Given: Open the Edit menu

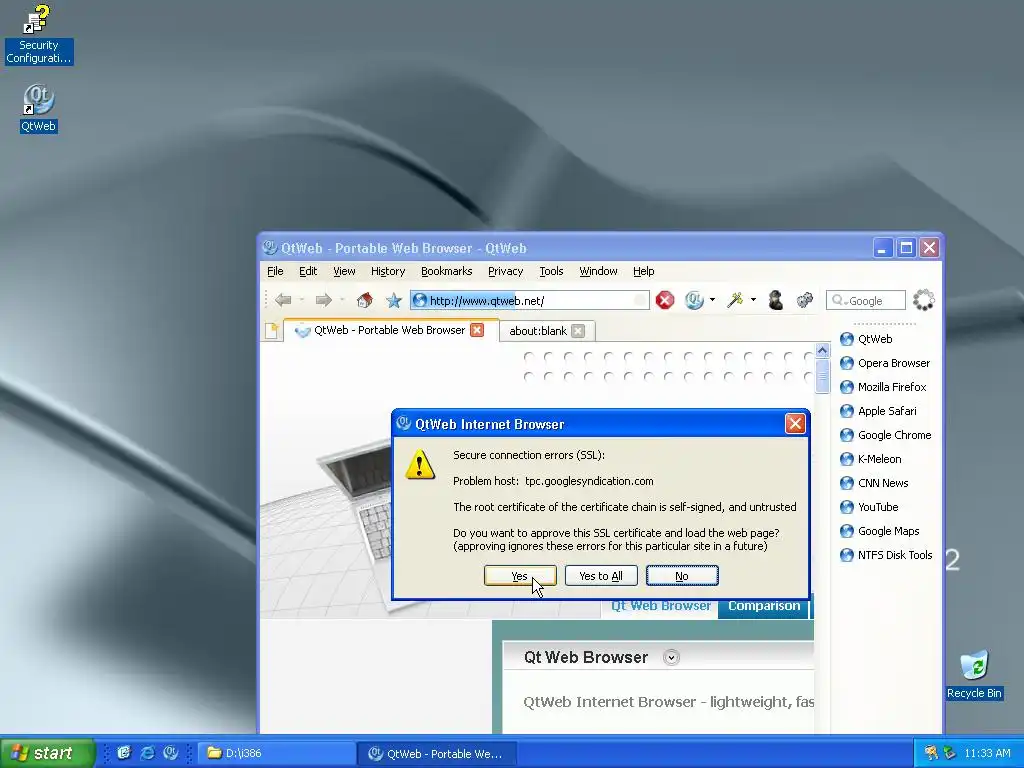Looking at the screenshot, I should click(x=308, y=271).
